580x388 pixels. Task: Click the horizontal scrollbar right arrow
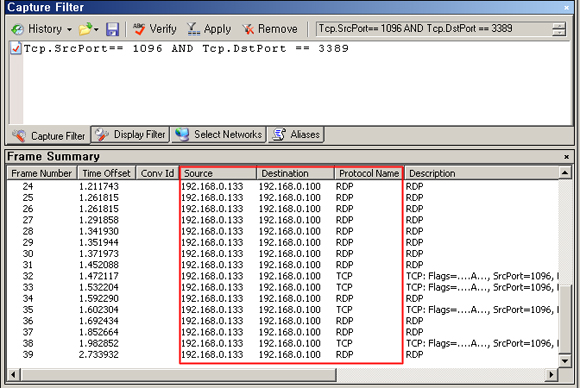[x=552, y=374]
